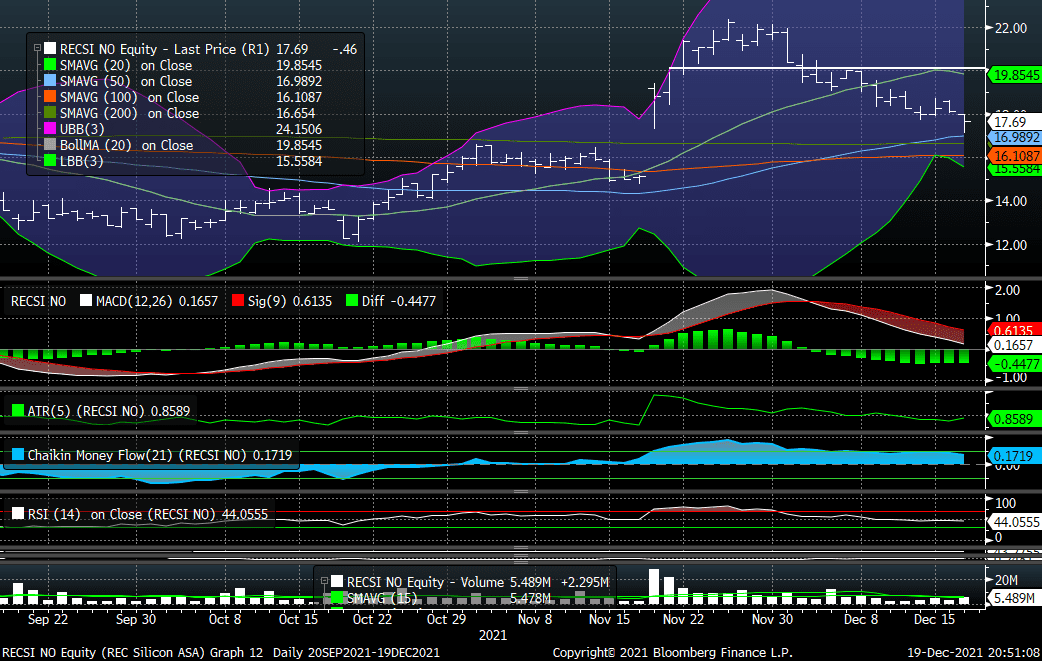This screenshot has height=661, width=1042.
Task: Click the 'Oct 29' date on the time axis
Action: coord(447,619)
